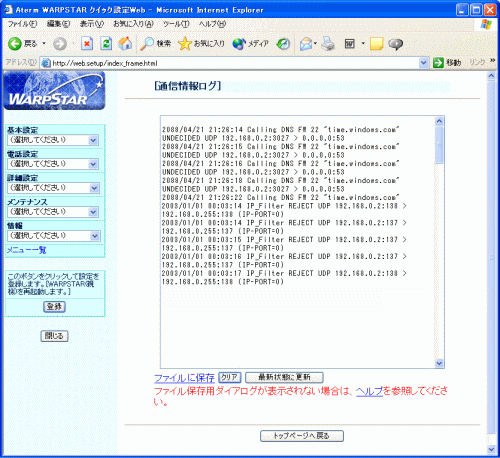Open the address bar dropdown arrow
The width and height of the screenshot is (500, 458).
423,63
